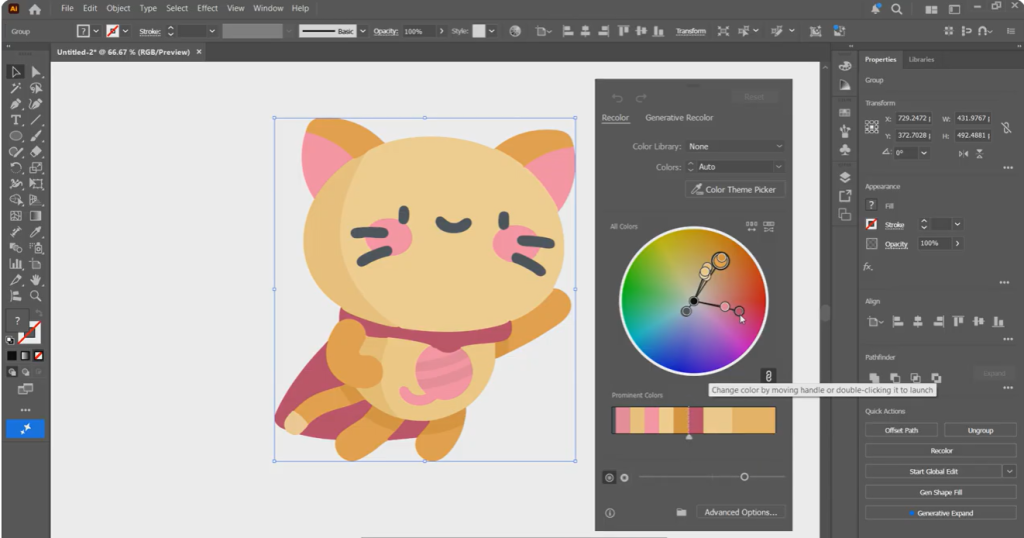
Task: Select the Artboard tool
Action: click(x=36, y=264)
